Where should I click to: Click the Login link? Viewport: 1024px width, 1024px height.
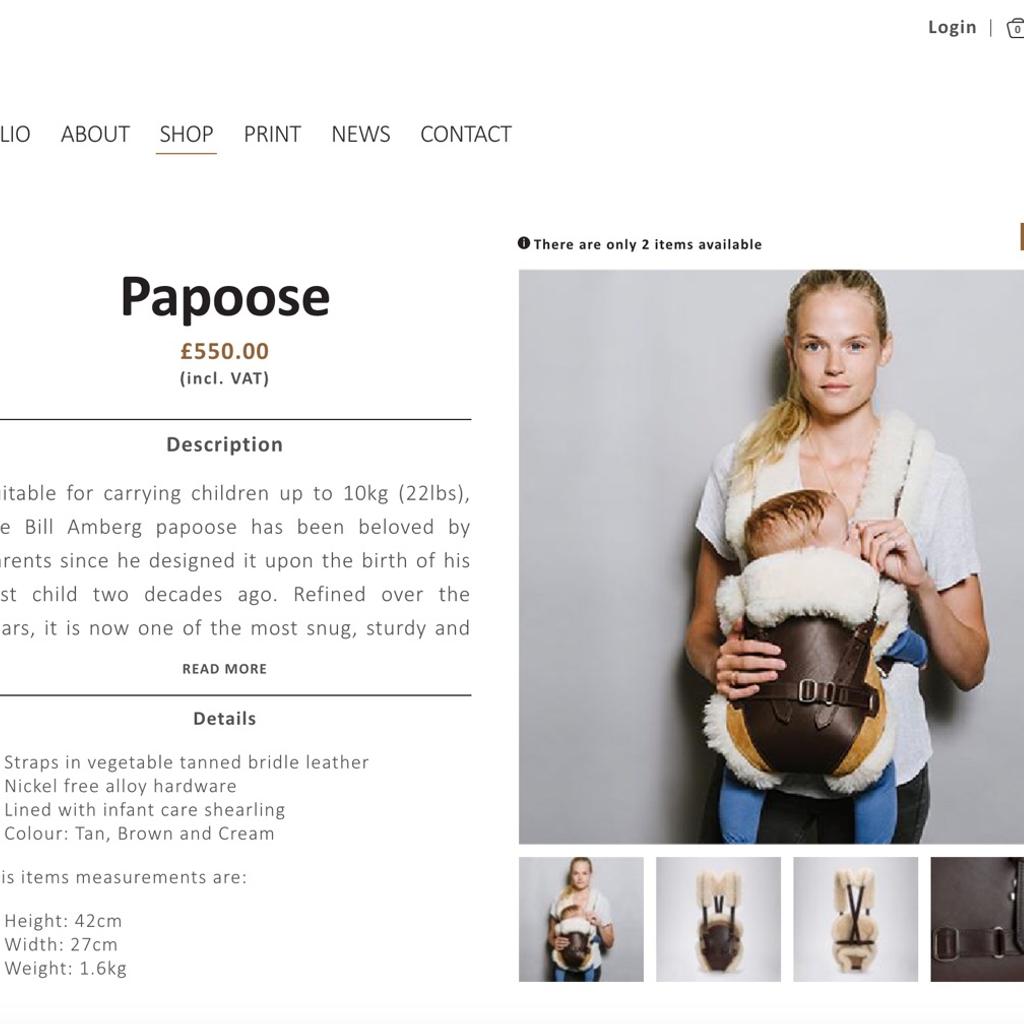(952, 27)
